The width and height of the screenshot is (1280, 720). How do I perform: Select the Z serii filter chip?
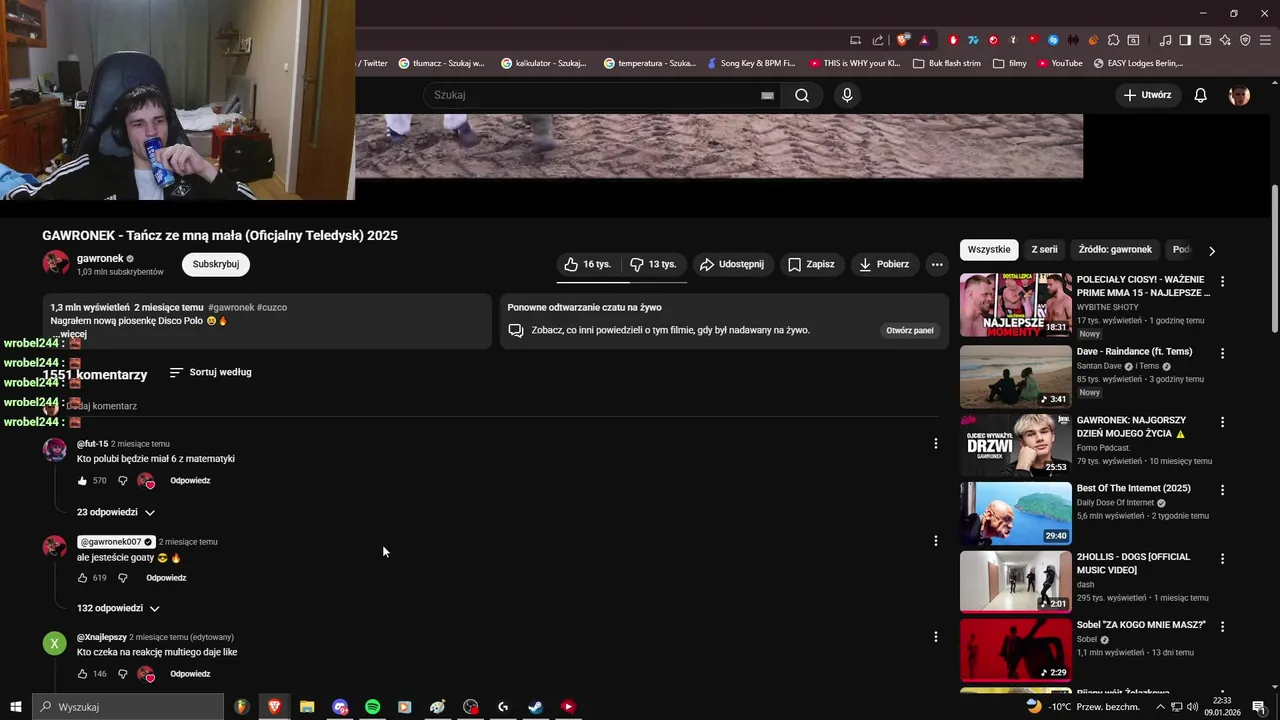coord(1044,249)
